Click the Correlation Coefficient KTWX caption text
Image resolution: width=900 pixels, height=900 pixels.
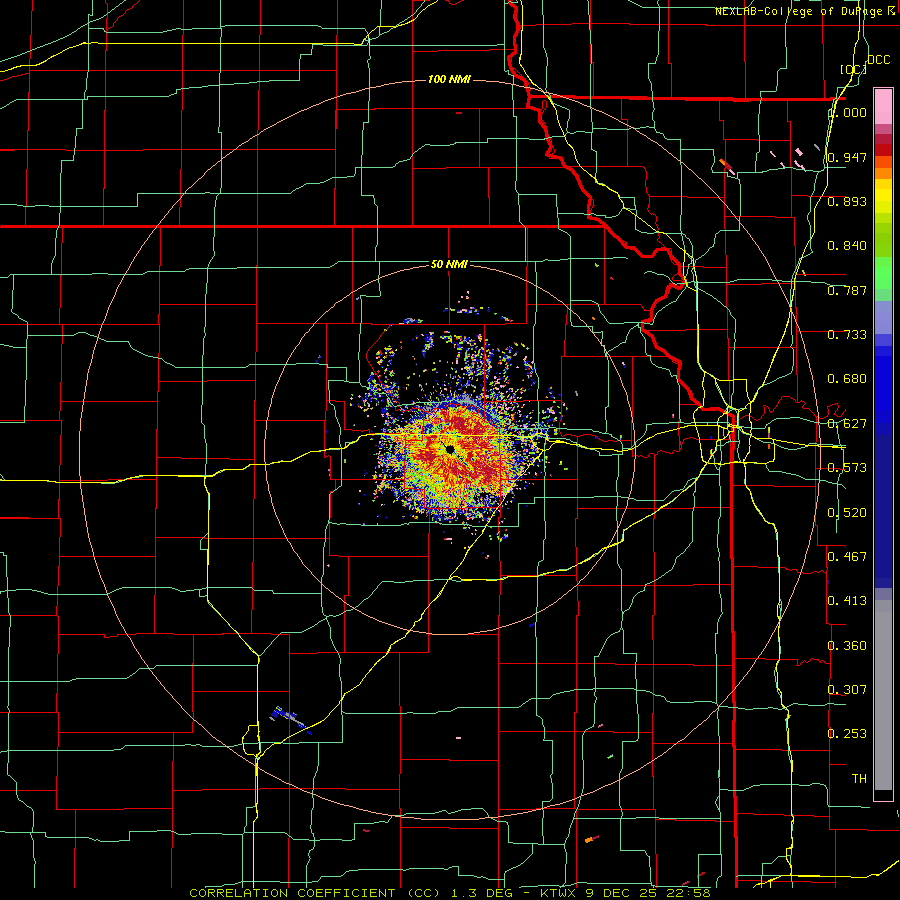450,893
